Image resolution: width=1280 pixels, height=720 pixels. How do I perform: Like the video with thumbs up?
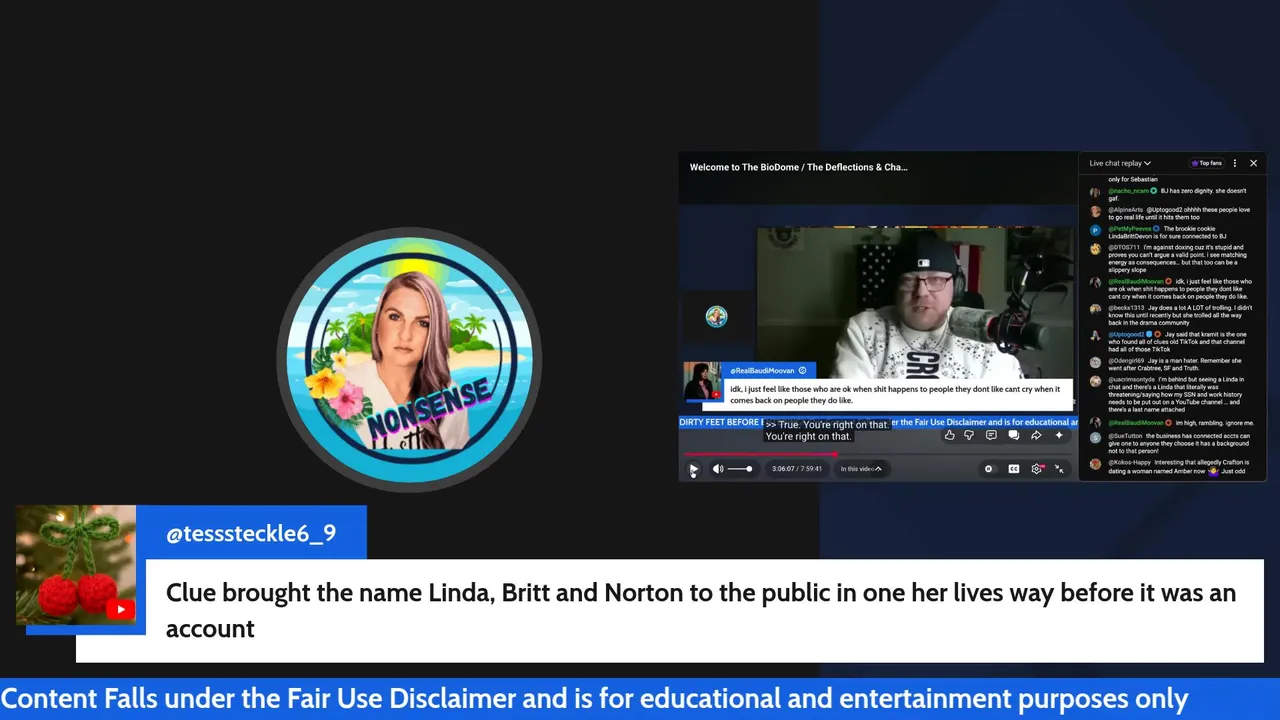949,435
